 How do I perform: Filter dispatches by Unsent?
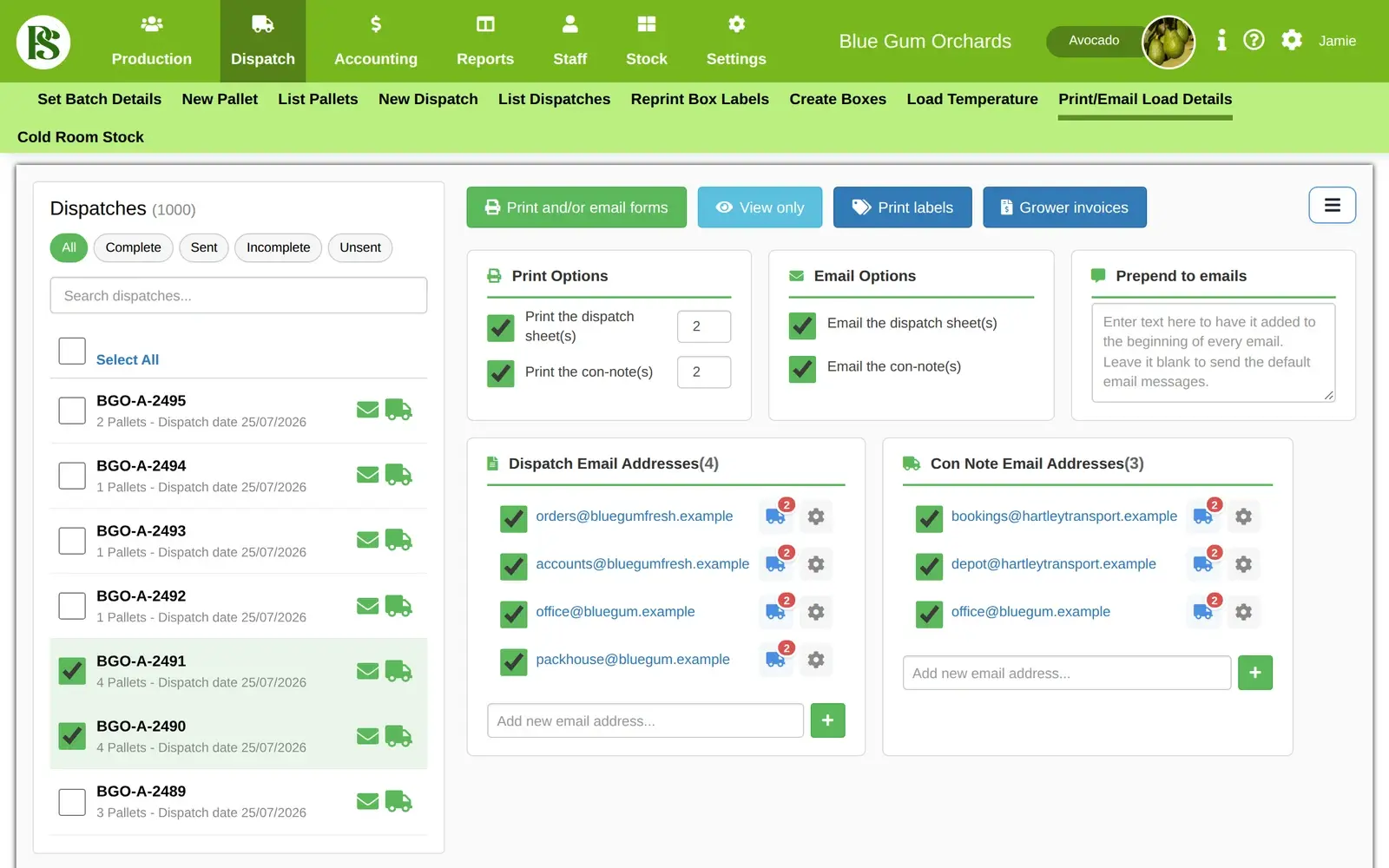tap(360, 247)
